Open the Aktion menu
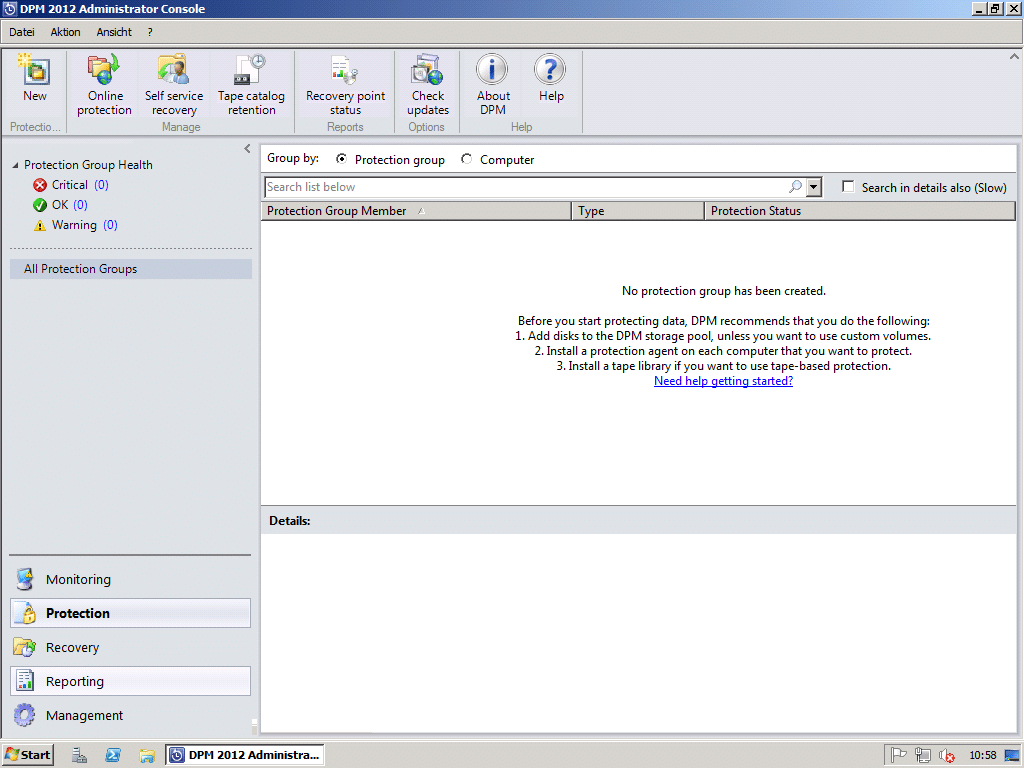Viewport: 1024px width, 768px height. (x=65, y=32)
